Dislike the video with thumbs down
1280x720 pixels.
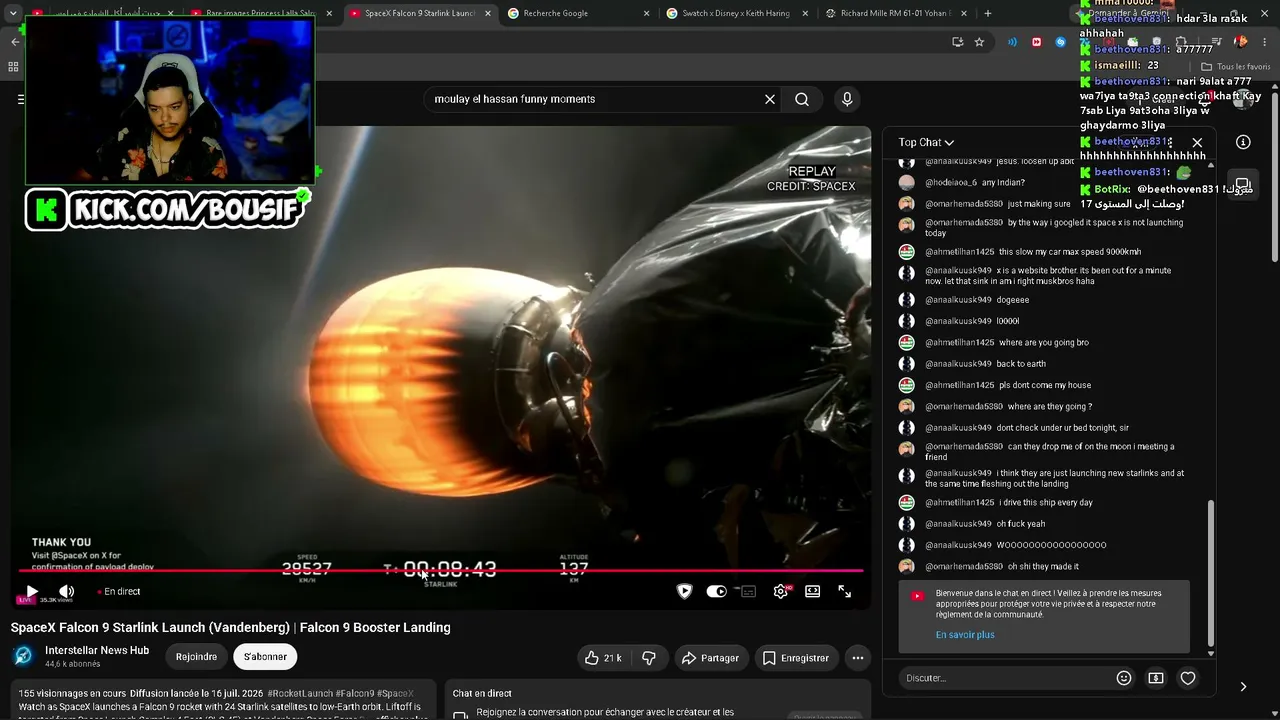[649, 658]
